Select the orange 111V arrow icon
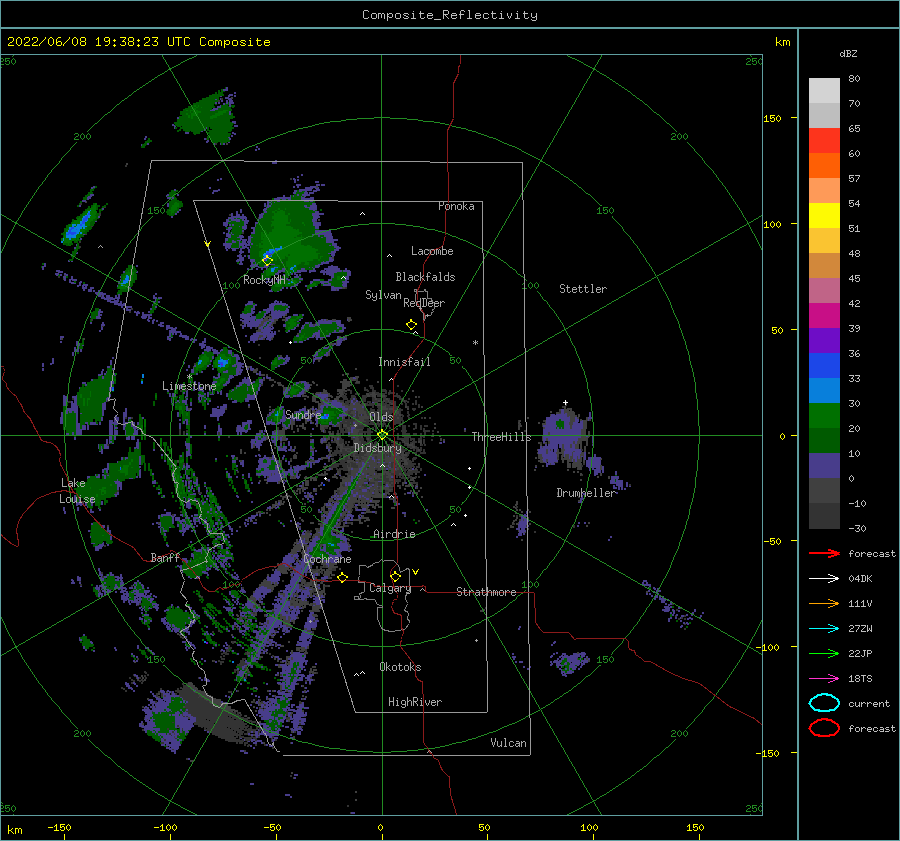900x841 pixels. [x=824, y=603]
